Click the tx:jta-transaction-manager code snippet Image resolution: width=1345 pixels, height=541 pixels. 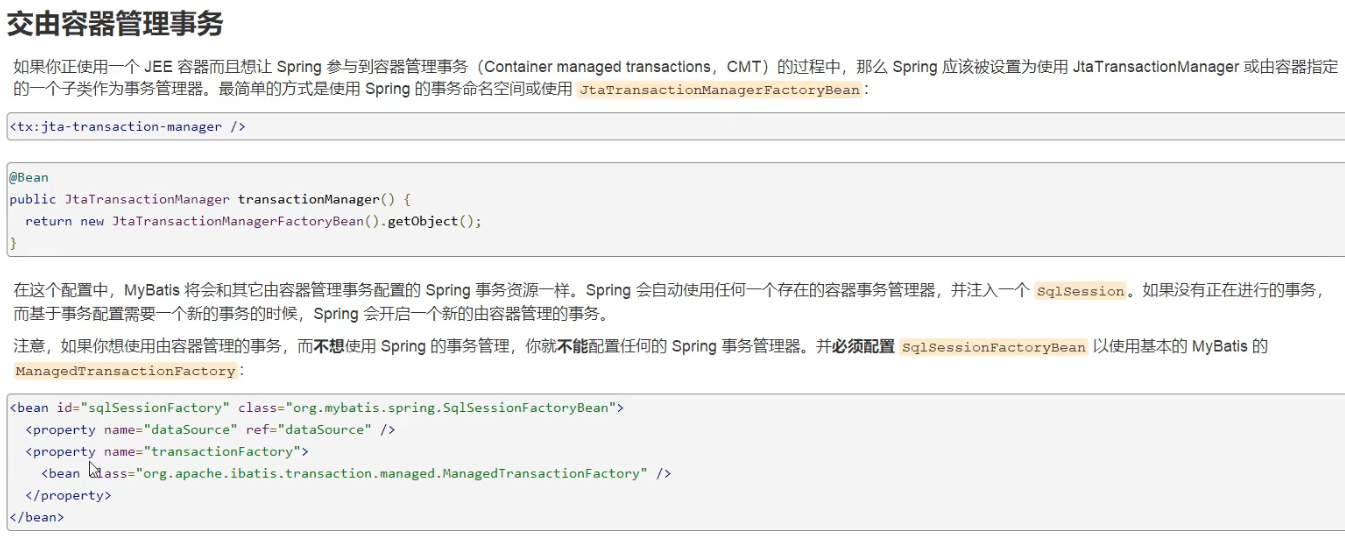[127, 127]
